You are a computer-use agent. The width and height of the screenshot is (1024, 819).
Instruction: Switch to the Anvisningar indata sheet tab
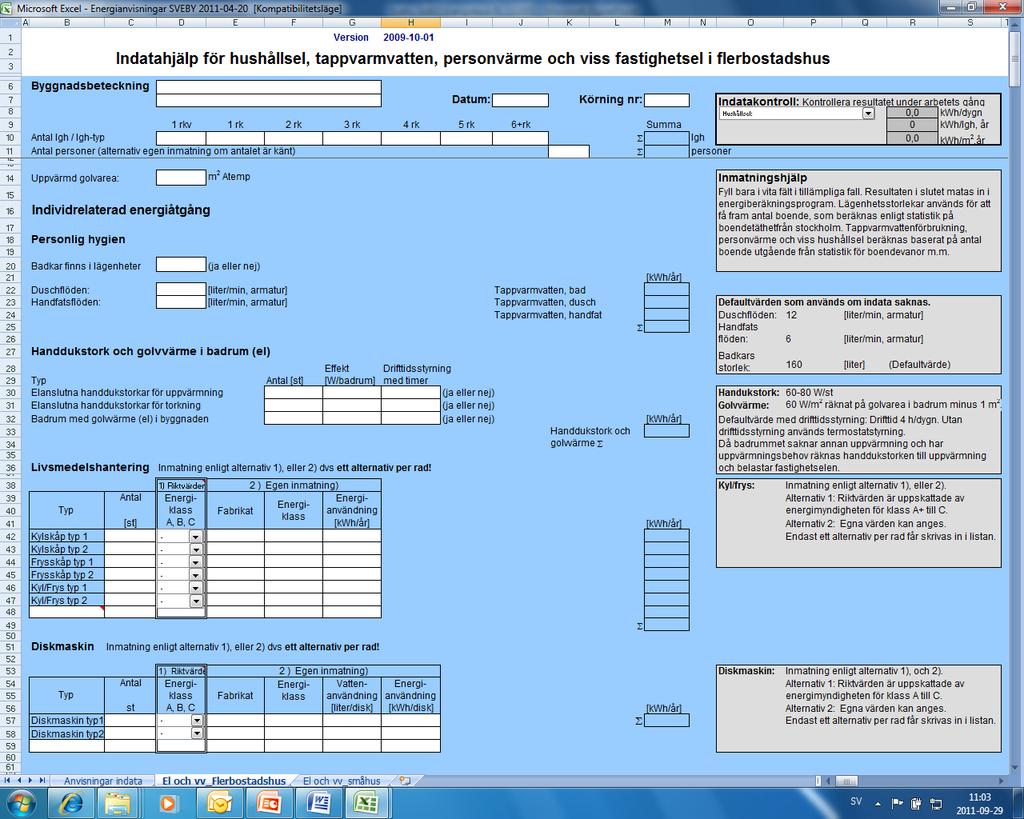pyautogui.click(x=103, y=780)
